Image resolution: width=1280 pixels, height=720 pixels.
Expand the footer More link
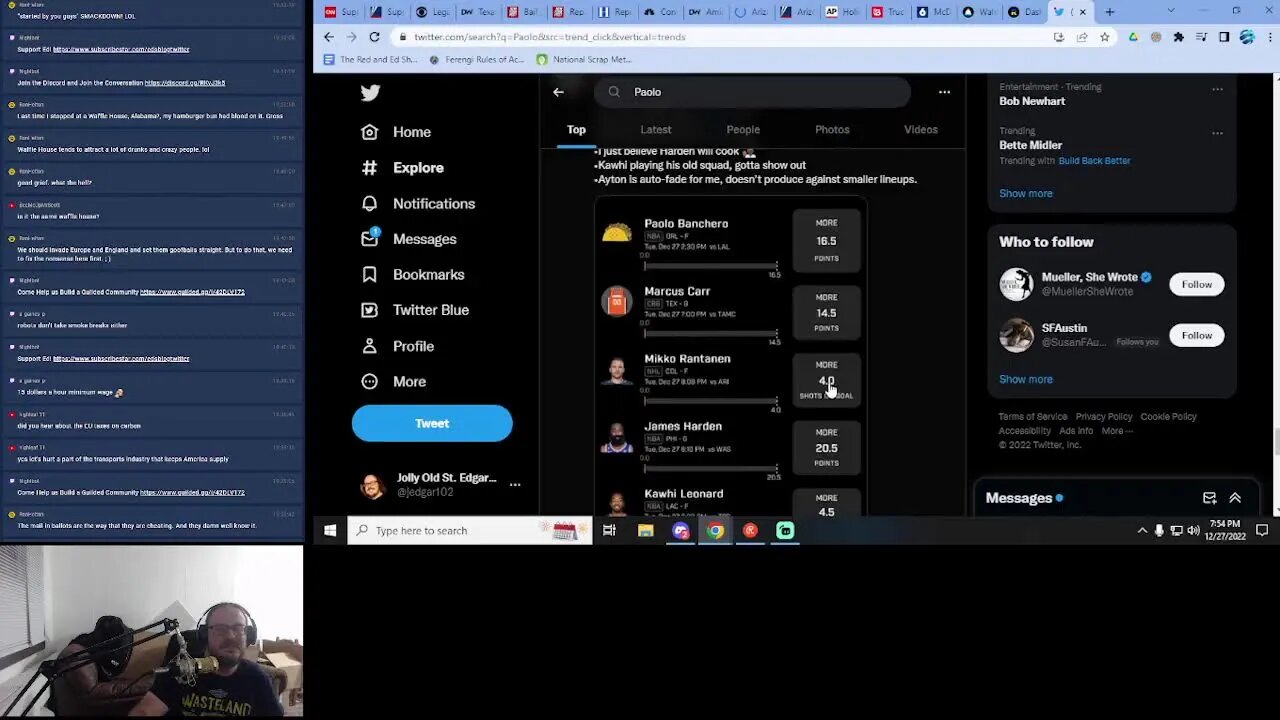click(1116, 431)
